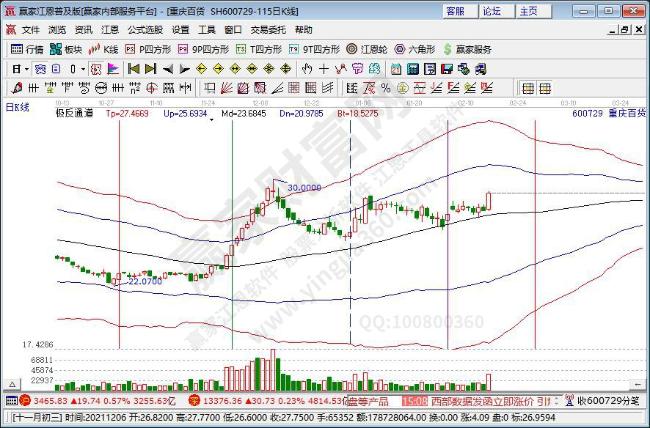
Task: Click the 13376.36 index value in status bar
Action: pos(221,401)
